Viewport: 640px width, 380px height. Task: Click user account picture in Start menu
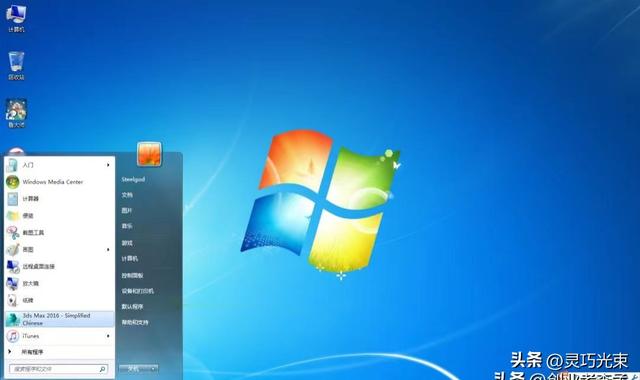tap(149, 154)
